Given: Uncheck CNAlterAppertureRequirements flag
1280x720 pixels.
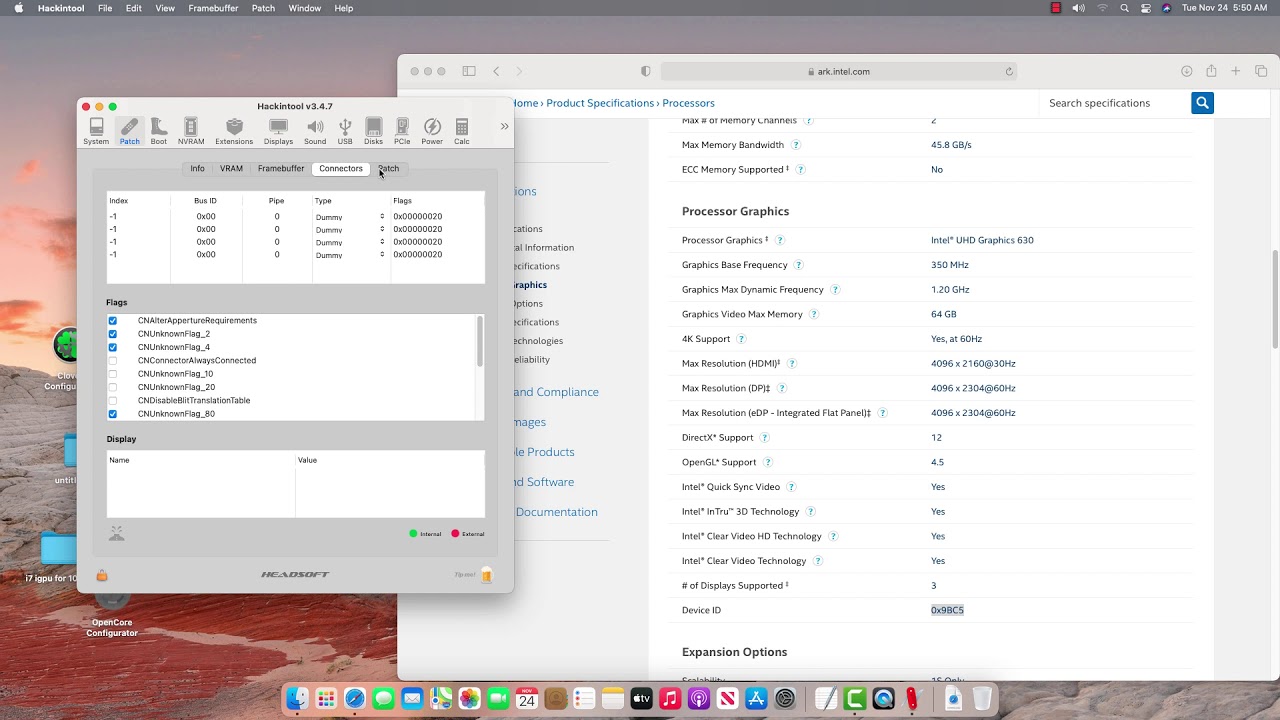Looking at the screenshot, I should click(113, 321).
